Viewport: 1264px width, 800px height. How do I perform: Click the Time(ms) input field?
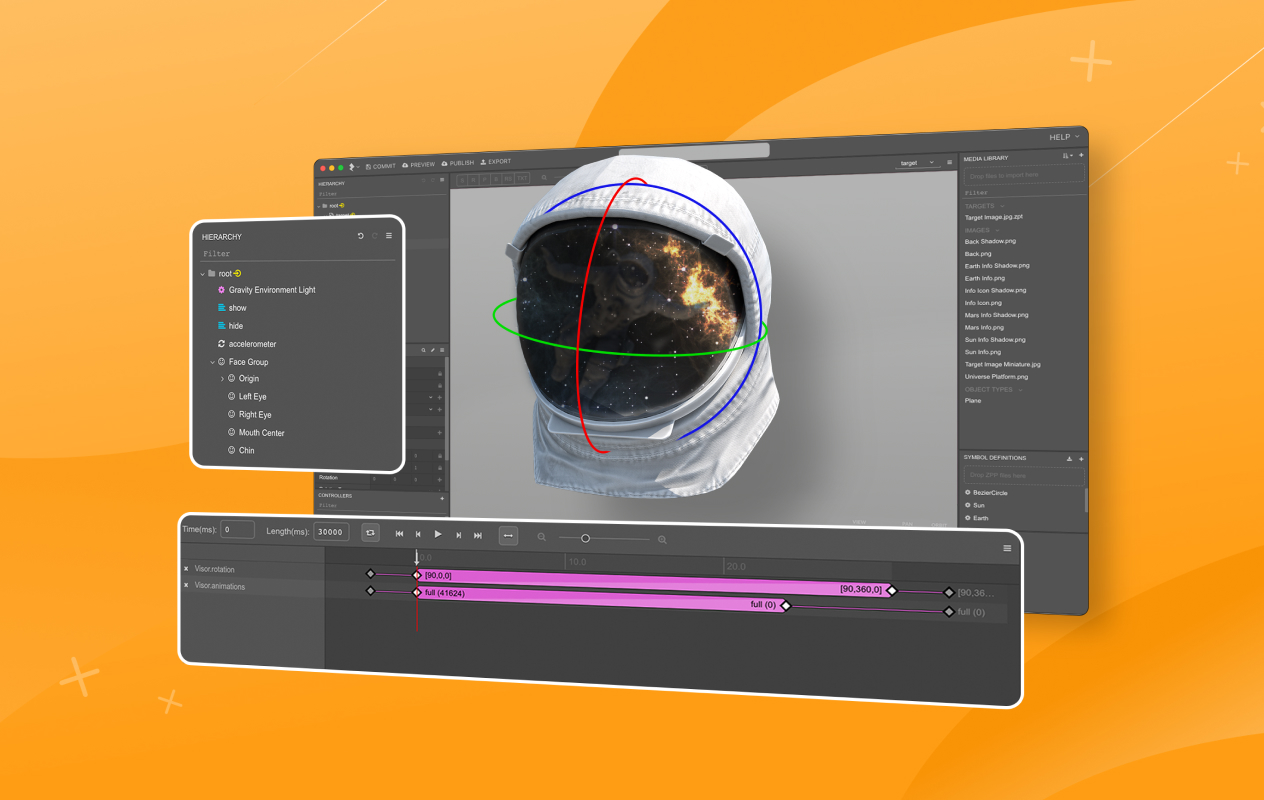(x=238, y=530)
